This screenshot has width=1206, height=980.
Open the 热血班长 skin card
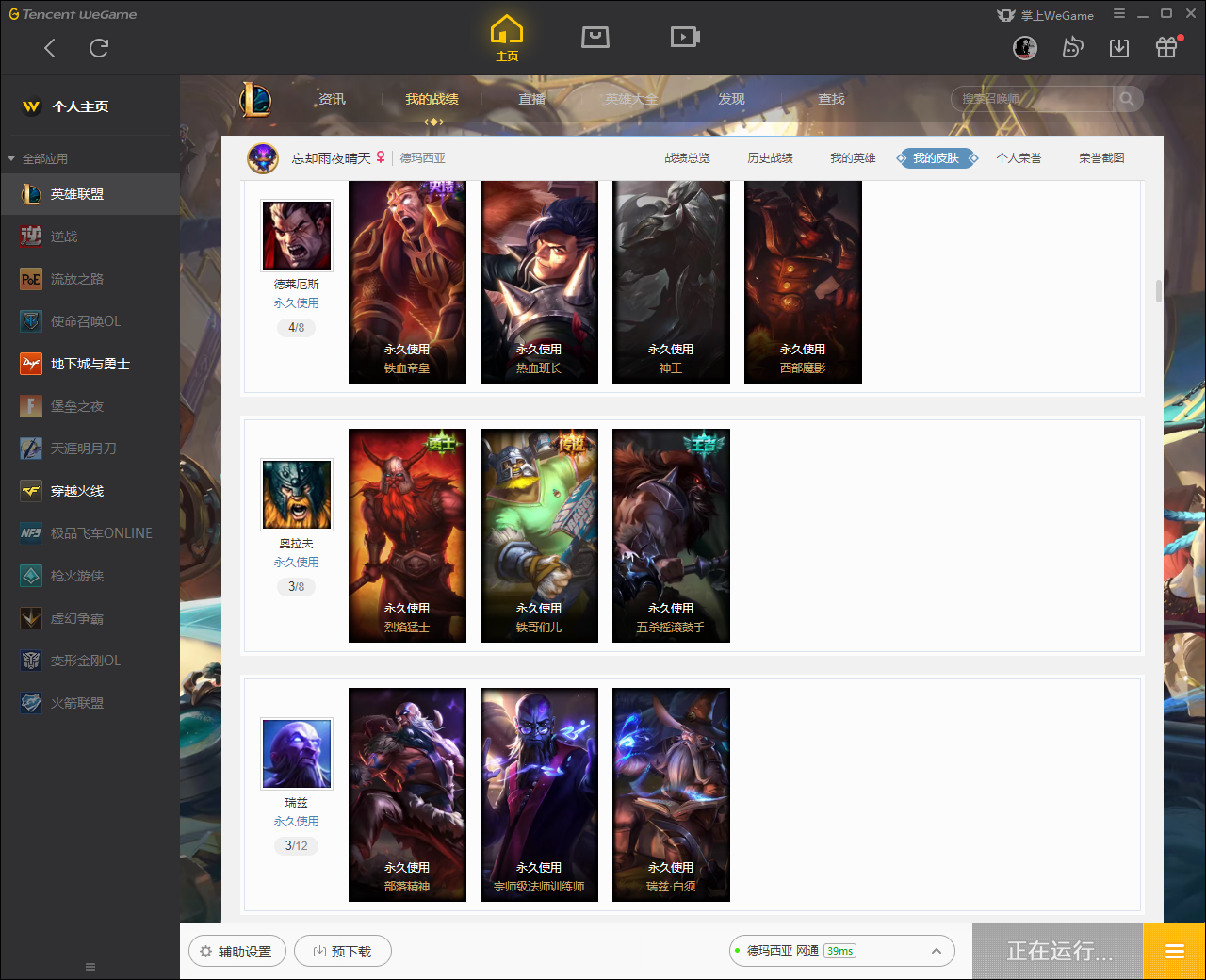(x=539, y=282)
